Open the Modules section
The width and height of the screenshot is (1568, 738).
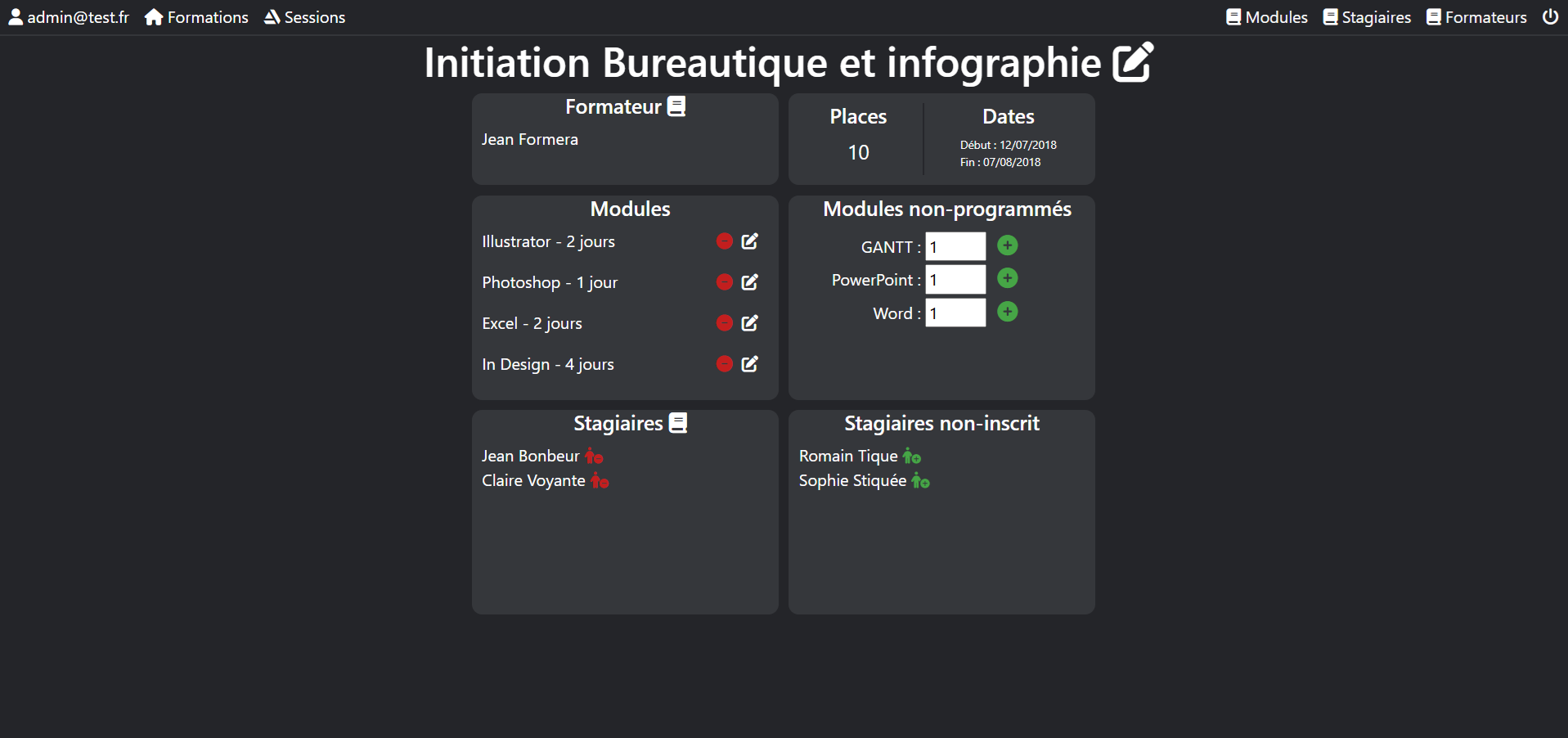coord(1266,16)
